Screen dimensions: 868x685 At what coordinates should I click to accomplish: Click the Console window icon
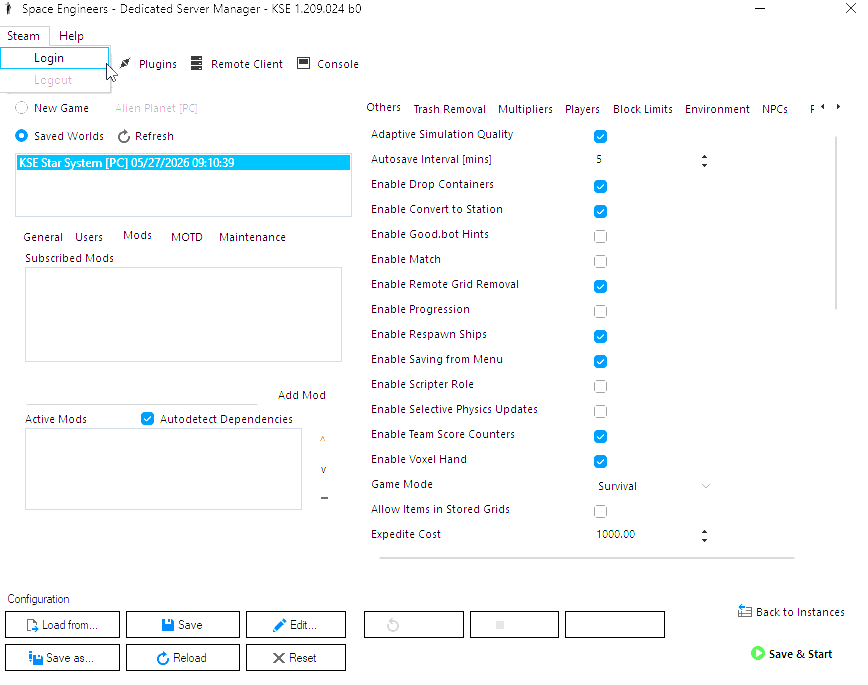(x=303, y=63)
